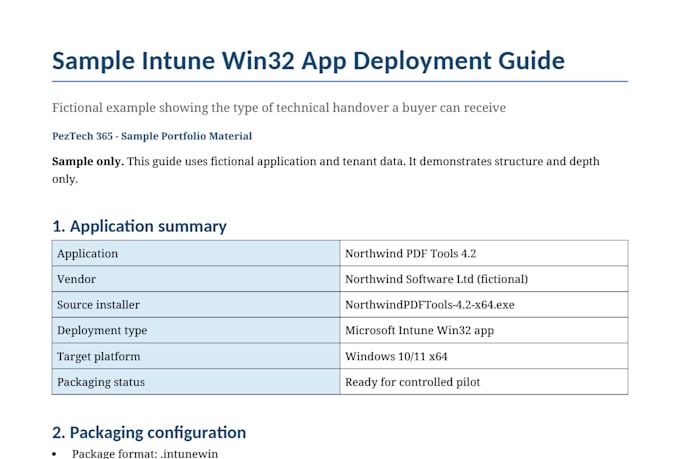
Task: Click 'Windows 10/11 x64' value
Action: pos(396,356)
